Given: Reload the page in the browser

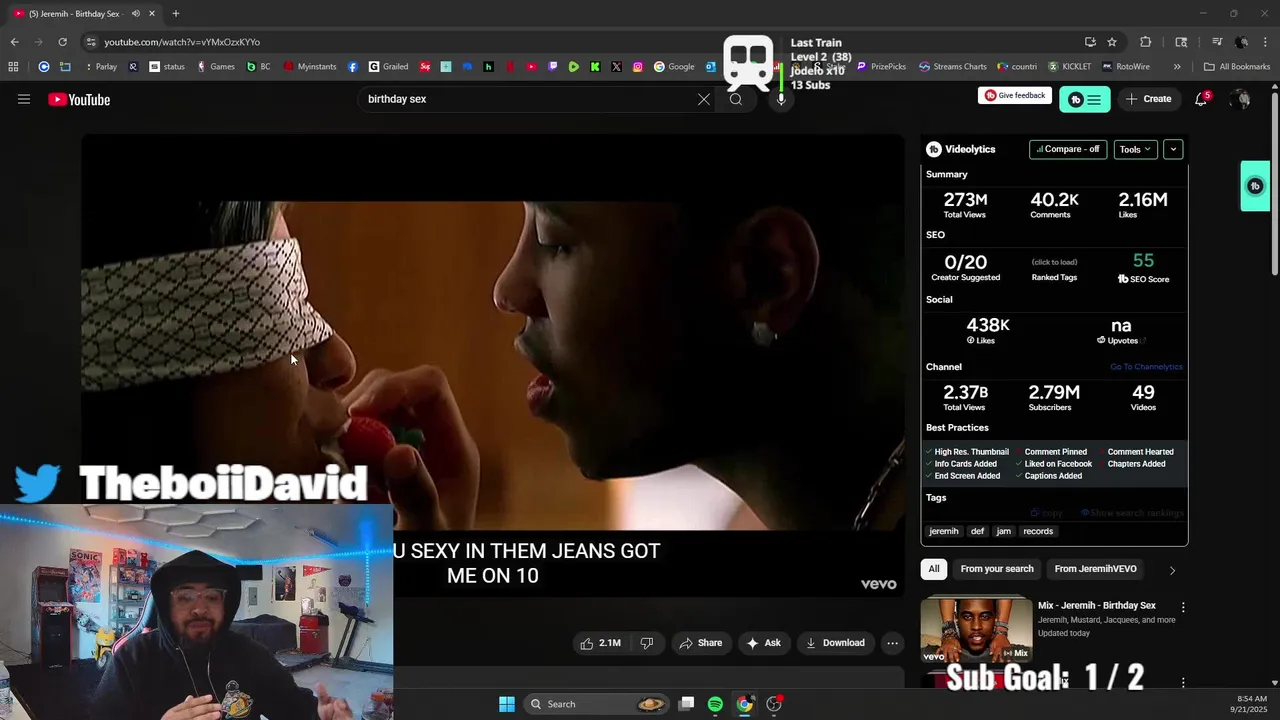Looking at the screenshot, I should pyautogui.click(x=62, y=42).
